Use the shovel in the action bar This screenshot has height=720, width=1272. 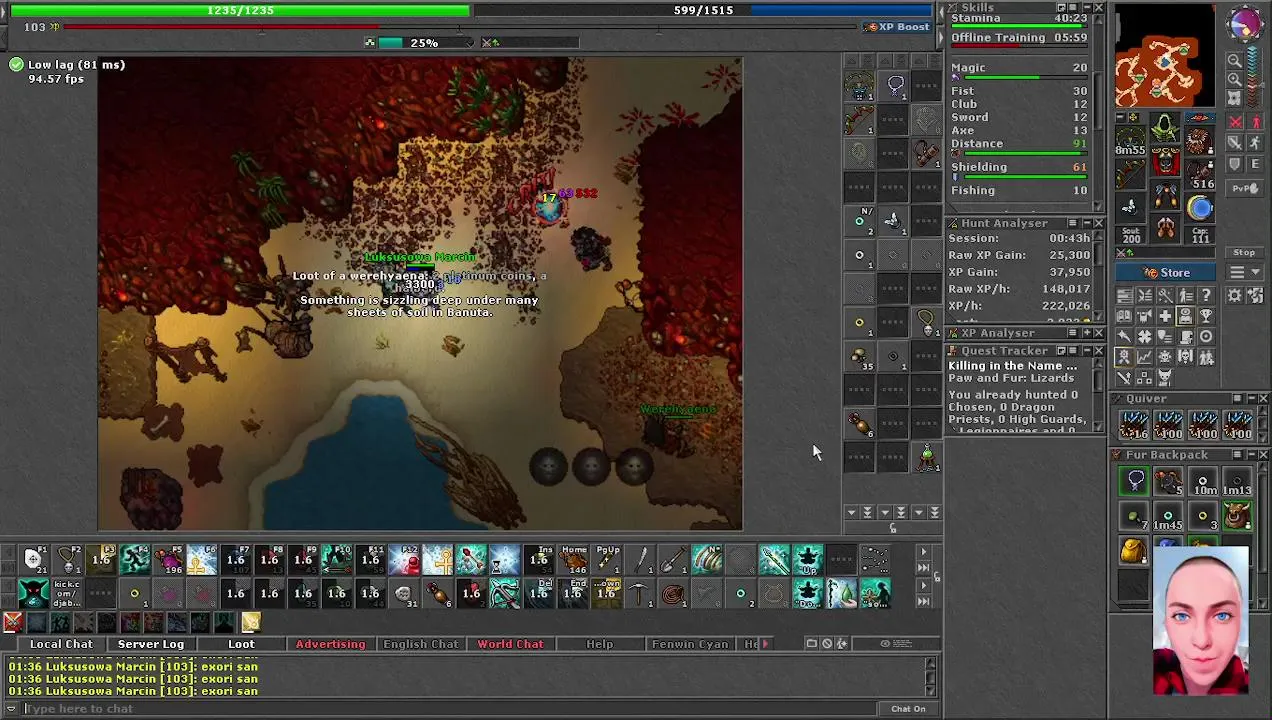pyautogui.click(x=674, y=559)
